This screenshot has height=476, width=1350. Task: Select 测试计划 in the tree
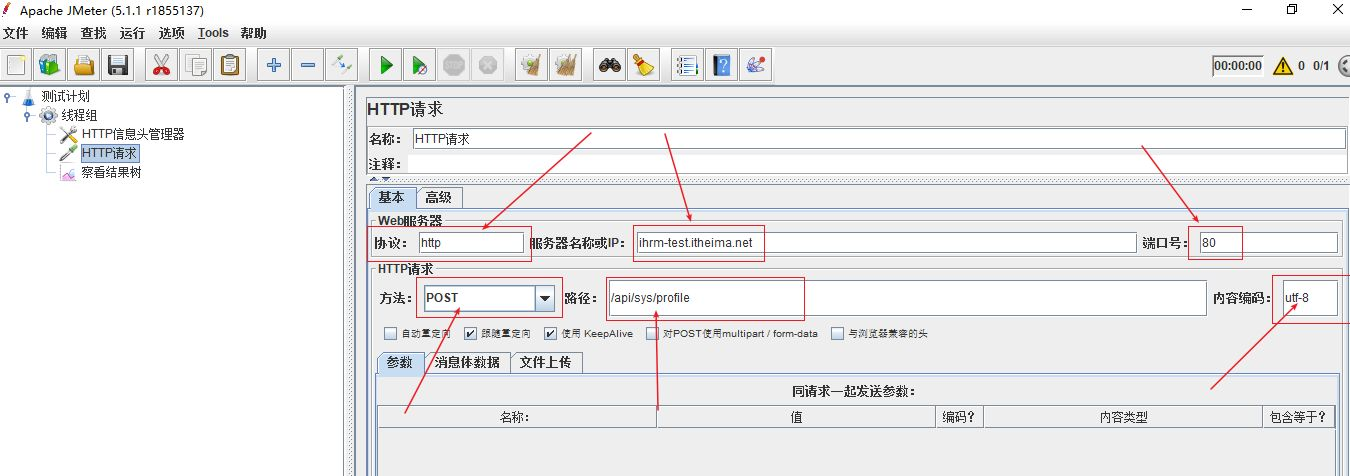[x=65, y=97]
